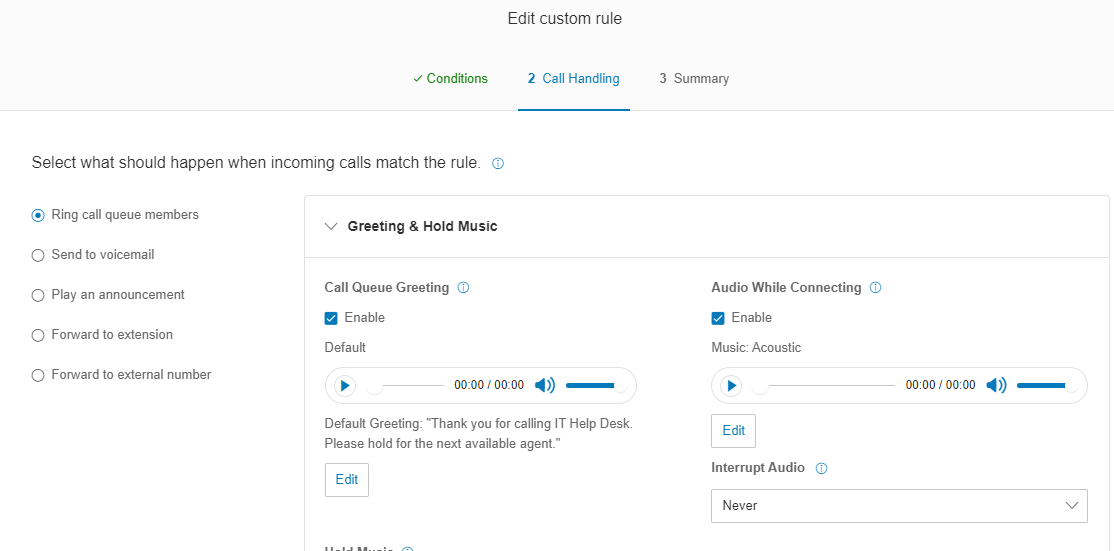Jump to the Summary step
1114x551 pixels.
(x=693, y=79)
